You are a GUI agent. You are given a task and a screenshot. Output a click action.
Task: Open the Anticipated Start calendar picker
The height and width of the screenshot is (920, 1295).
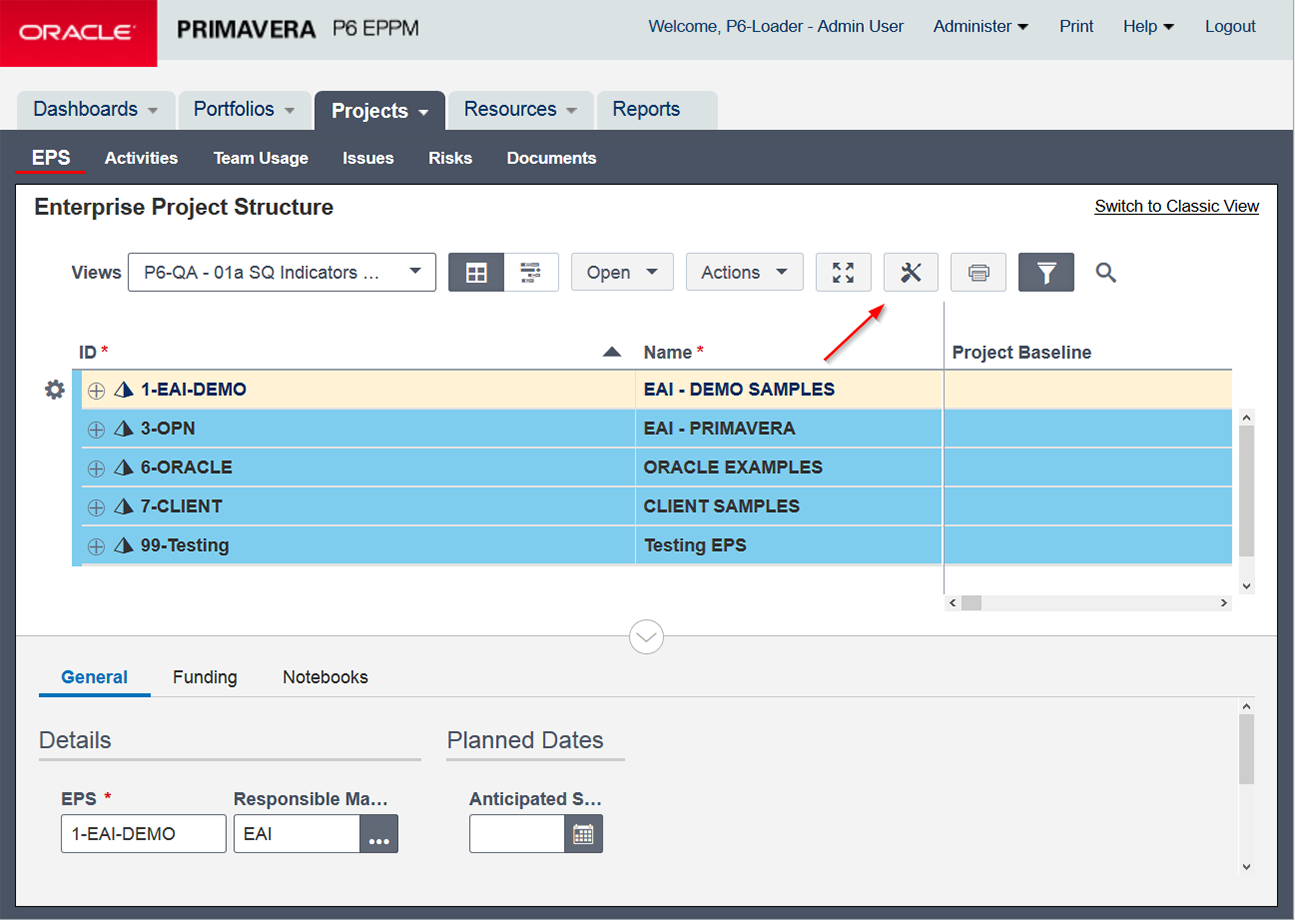click(x=584, y=834)
